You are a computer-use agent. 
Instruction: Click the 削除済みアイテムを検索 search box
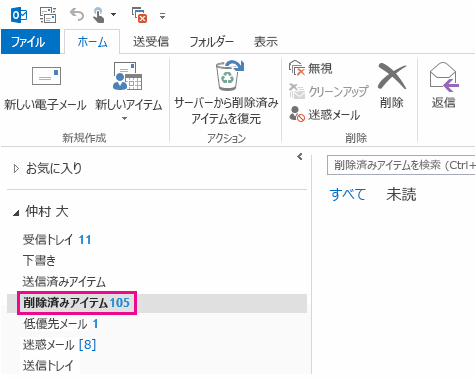(x=401, y=165)
